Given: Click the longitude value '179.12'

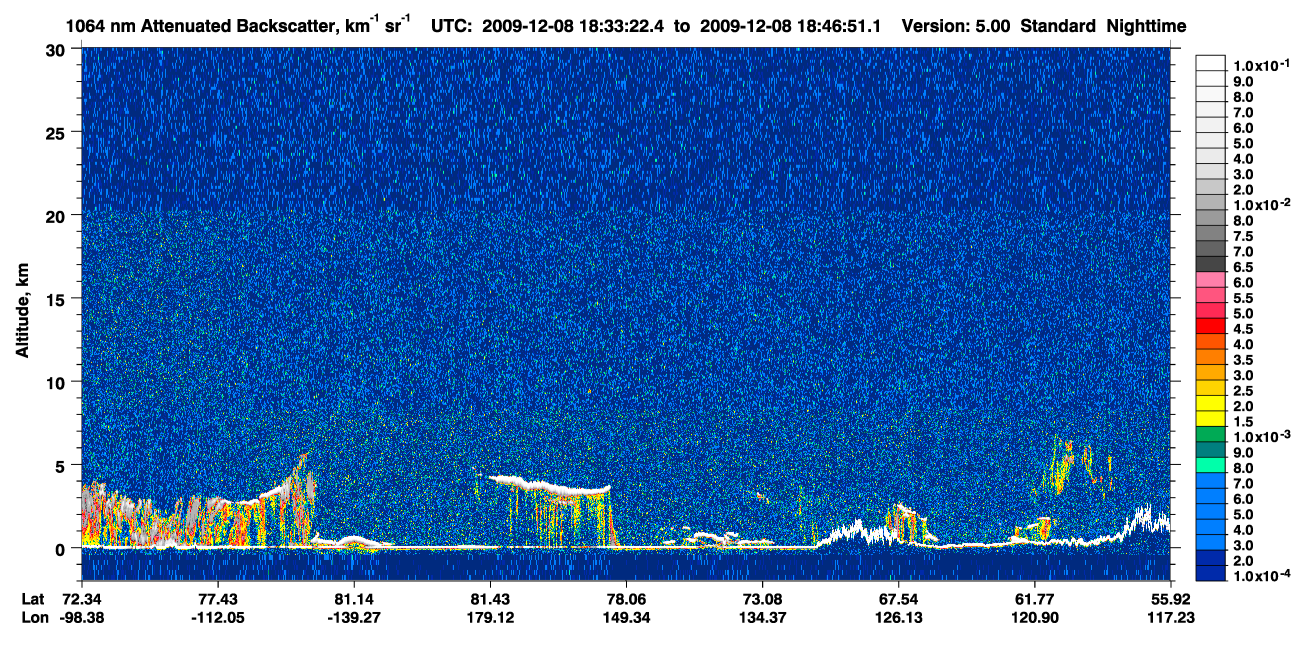Looking at the screenshot, I should coord(489,617).
